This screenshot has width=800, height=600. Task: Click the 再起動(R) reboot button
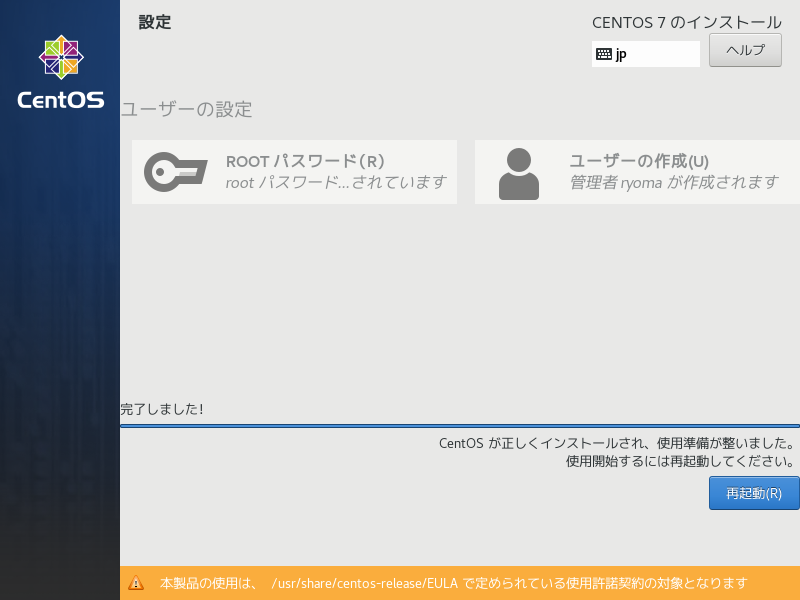pos(754,493)
